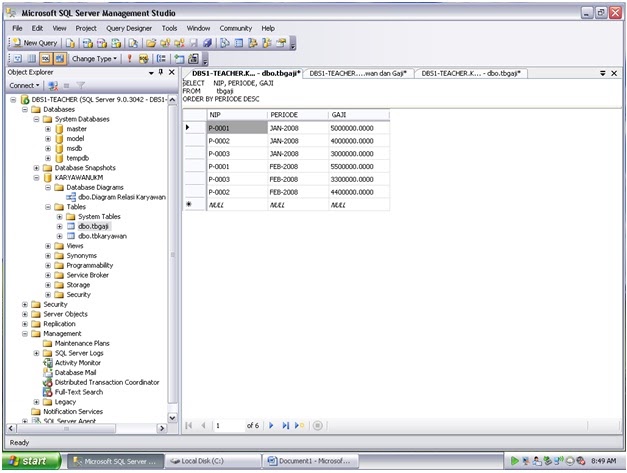Open Object Explorer window position dropdown arrow

(x=151, y=73)
